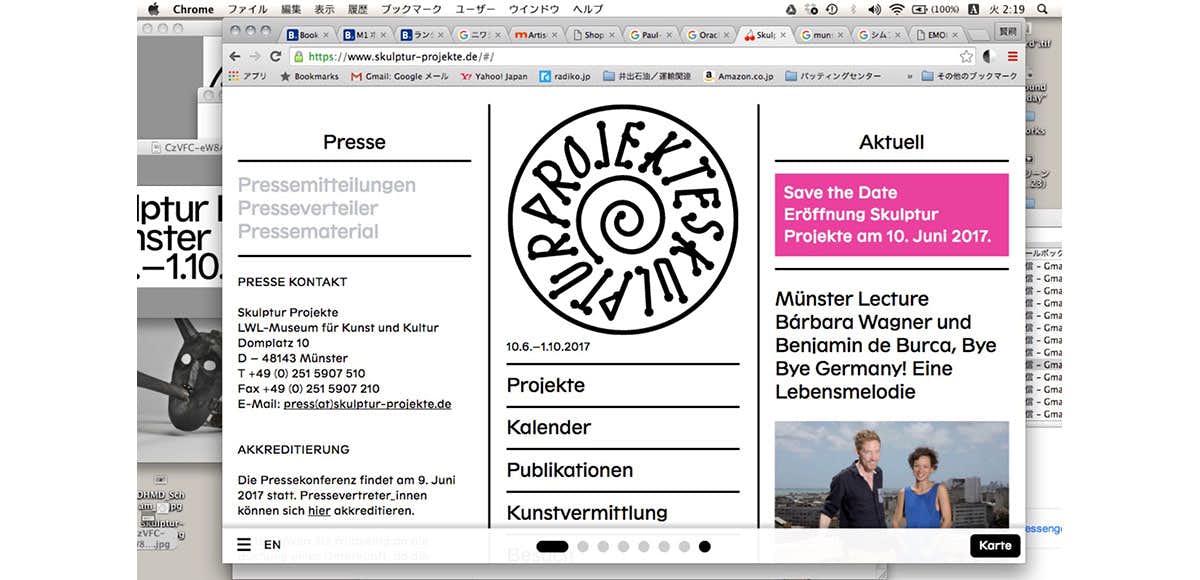Switch site language to EN
Image resolution: width=1200 pixels, height=580 pixels.
272,545
